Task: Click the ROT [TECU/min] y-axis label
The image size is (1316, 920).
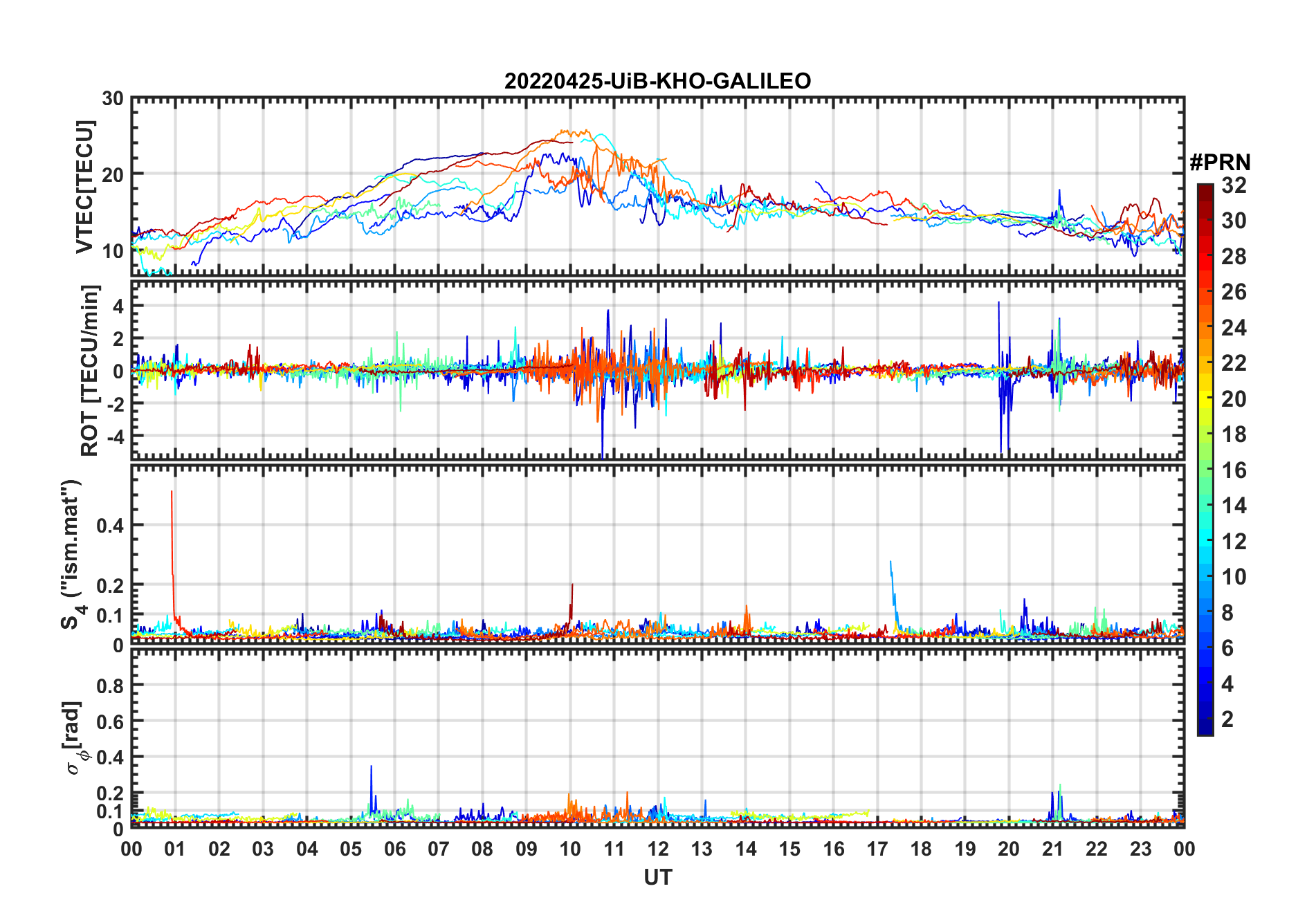Action: 89,370
